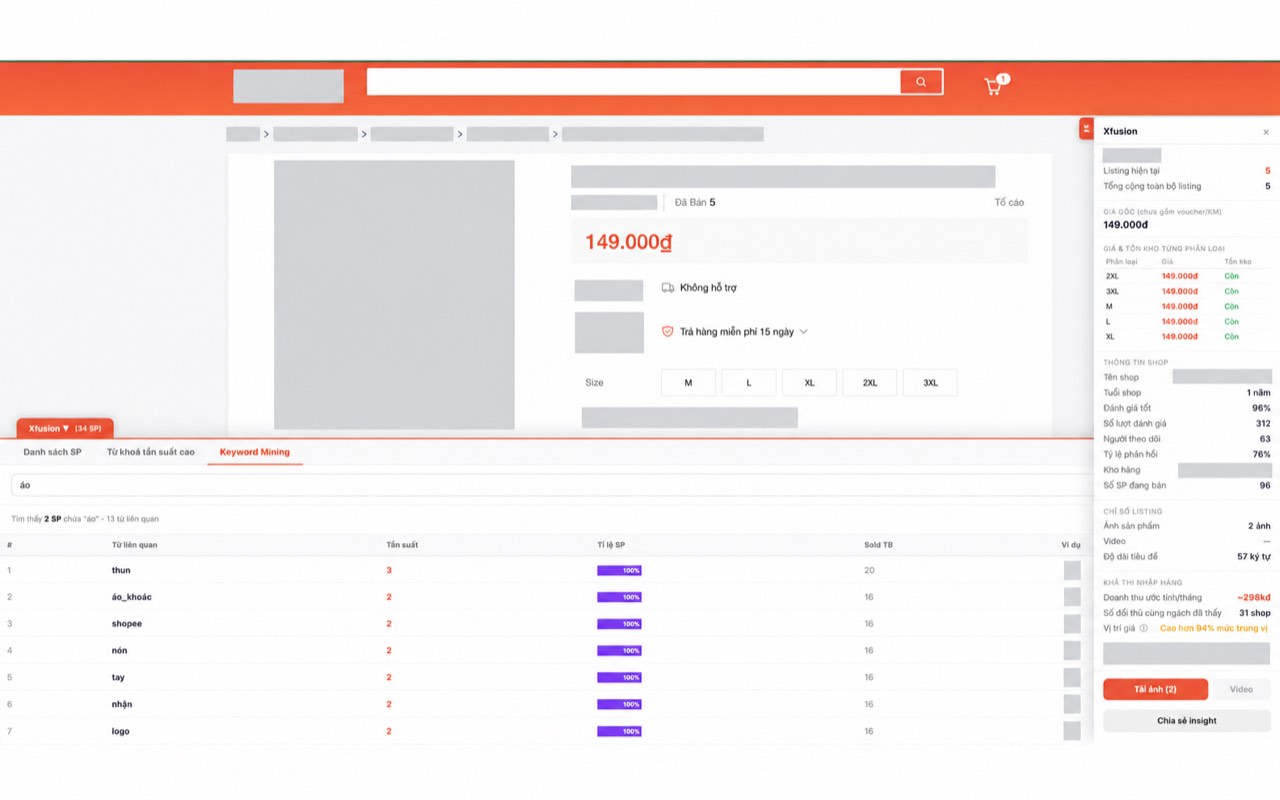Expand the Trả hàng miễn phí chevron

(803, 332)
